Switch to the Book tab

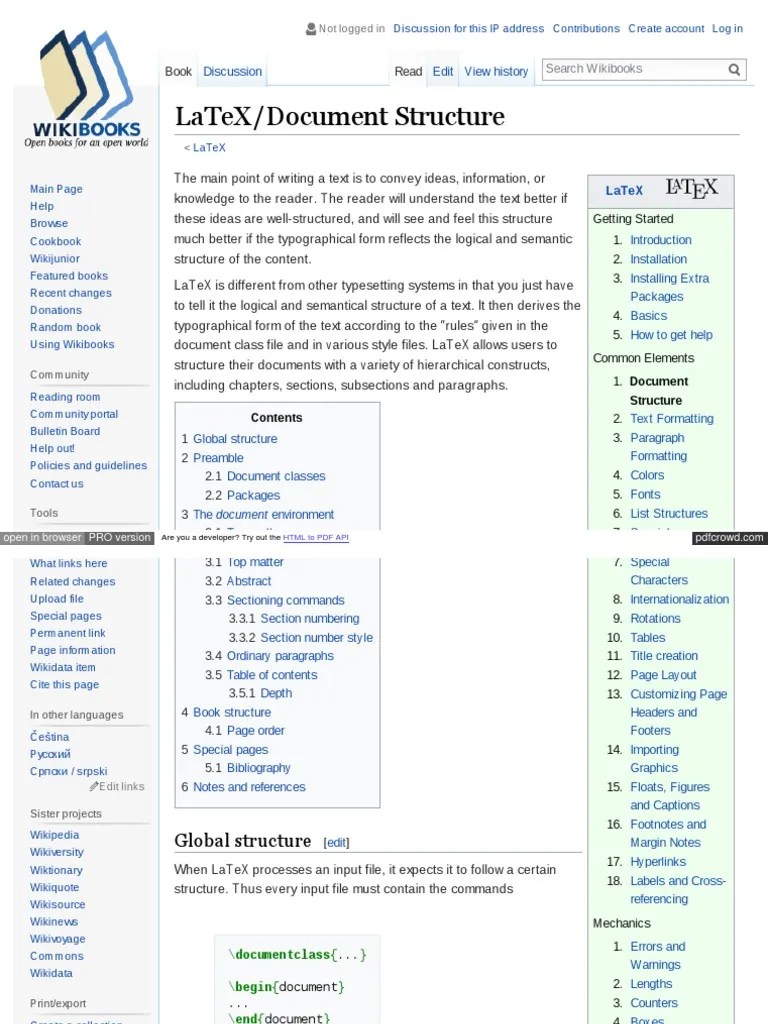178,71
